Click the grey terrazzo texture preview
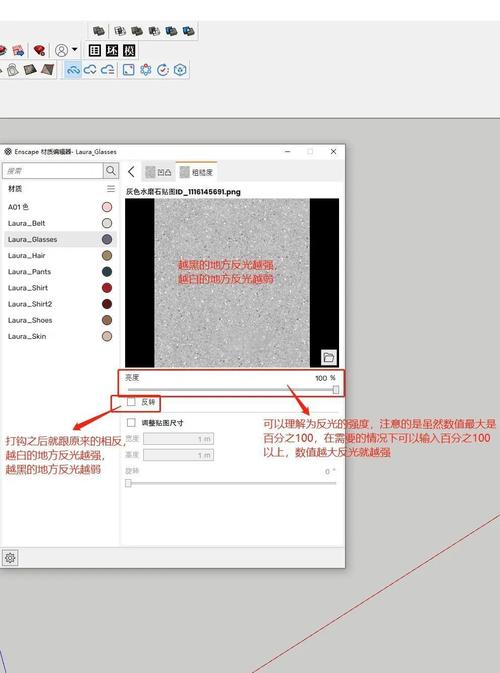500x673 pixels. coord(232,283)
